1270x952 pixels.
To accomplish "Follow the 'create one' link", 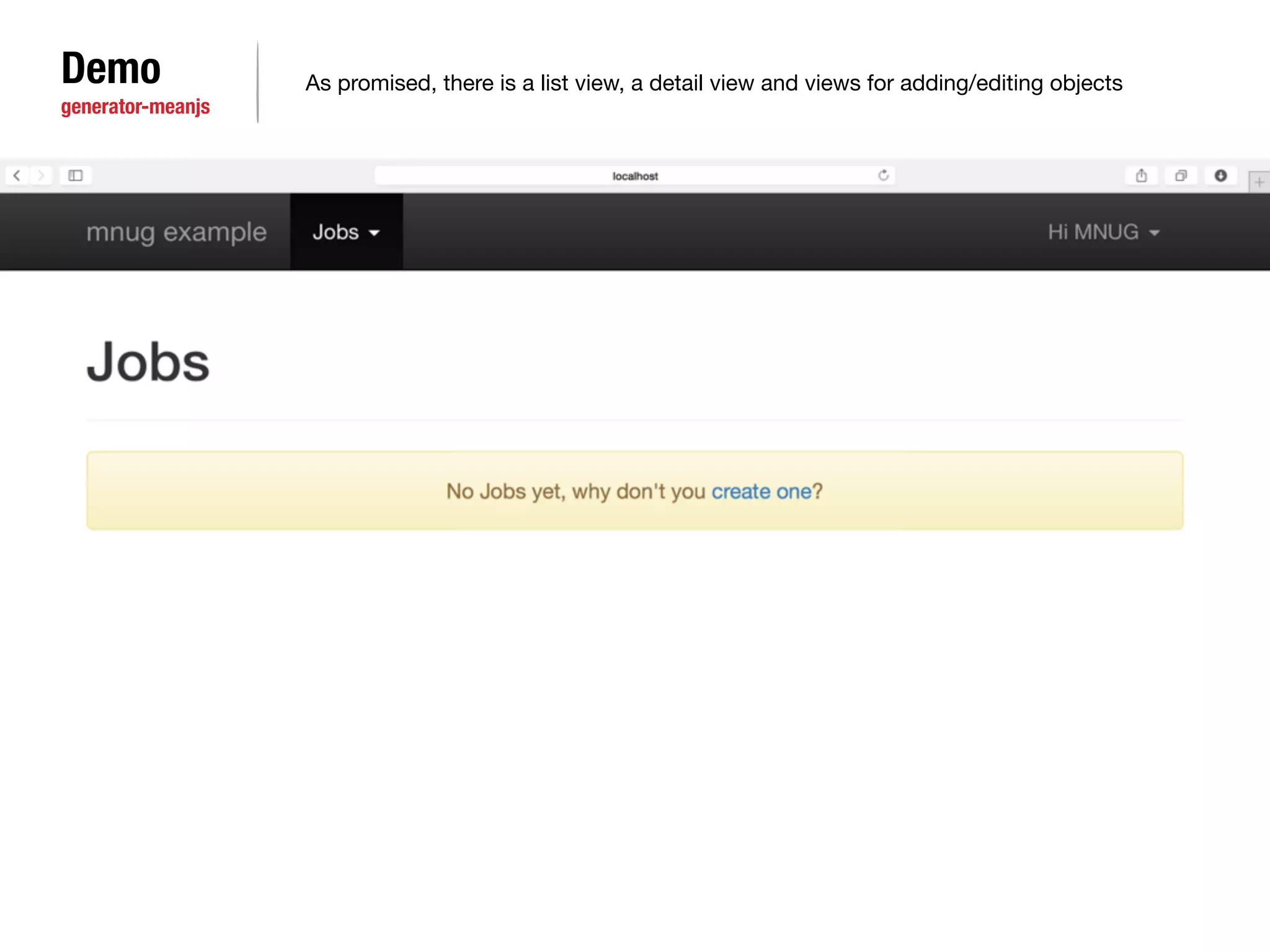I will (x=761, y=491).
